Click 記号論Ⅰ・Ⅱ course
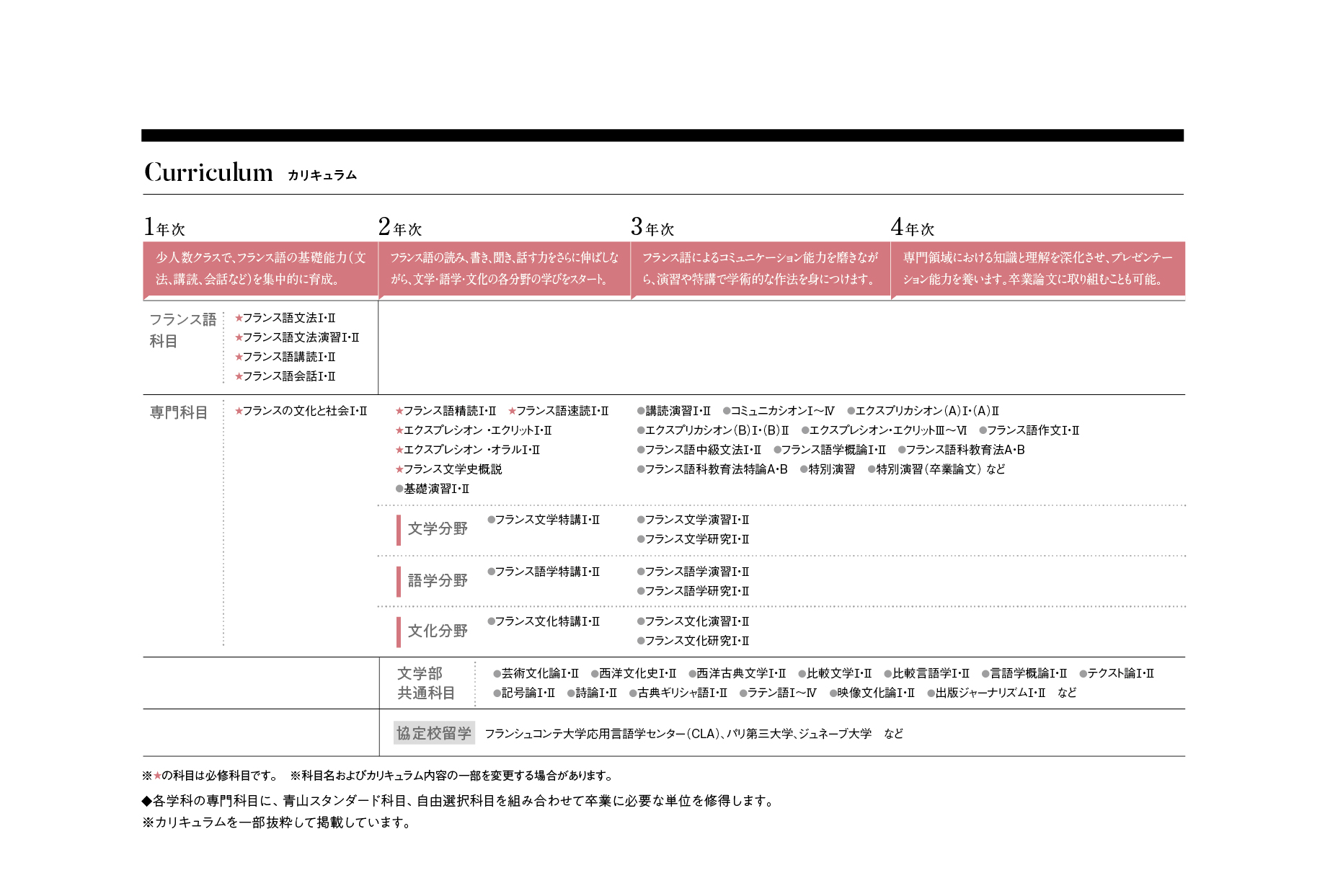The image size is (1325, 896). click(525, 693)
